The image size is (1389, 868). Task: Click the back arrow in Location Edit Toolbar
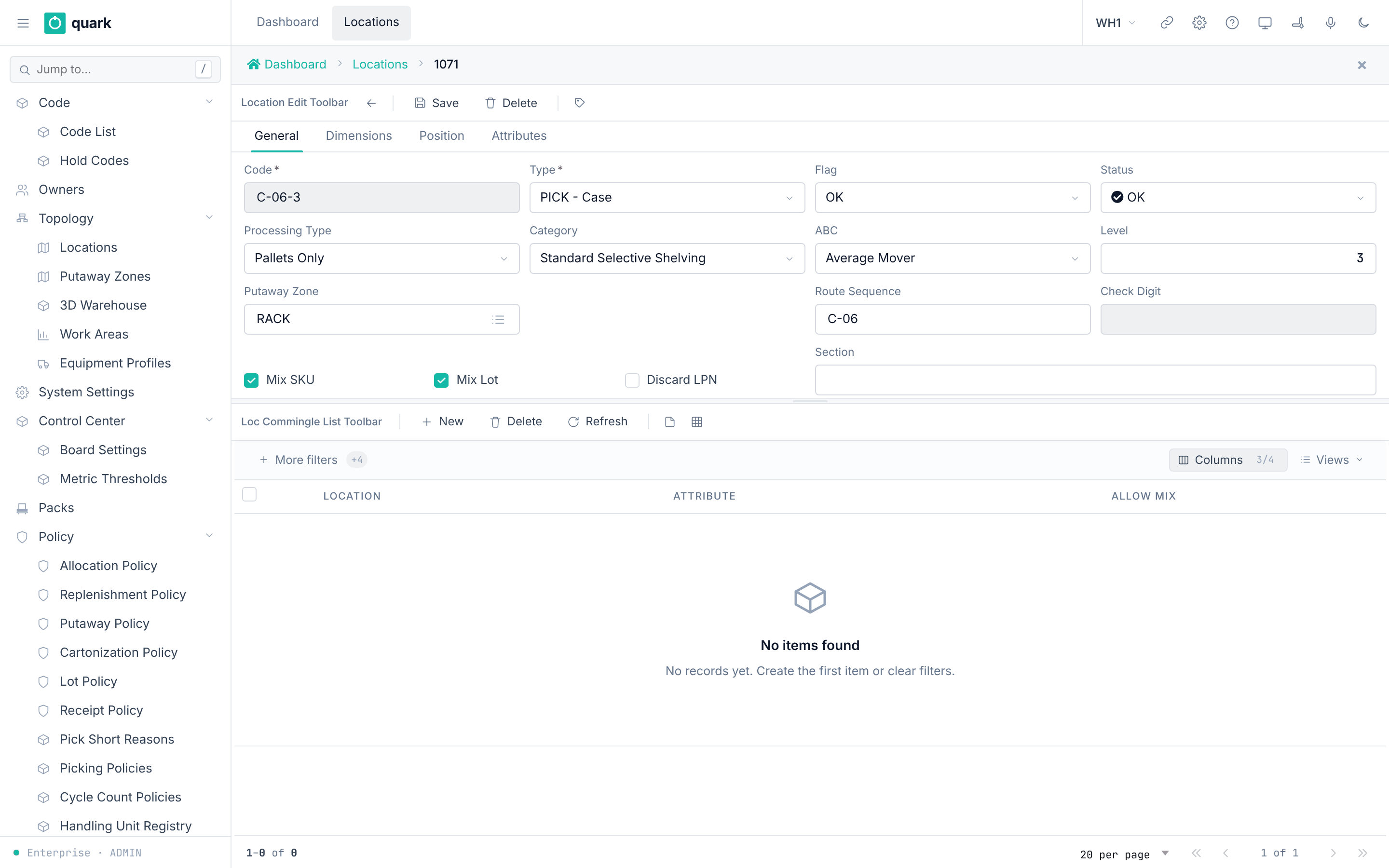tap(371, 103)
